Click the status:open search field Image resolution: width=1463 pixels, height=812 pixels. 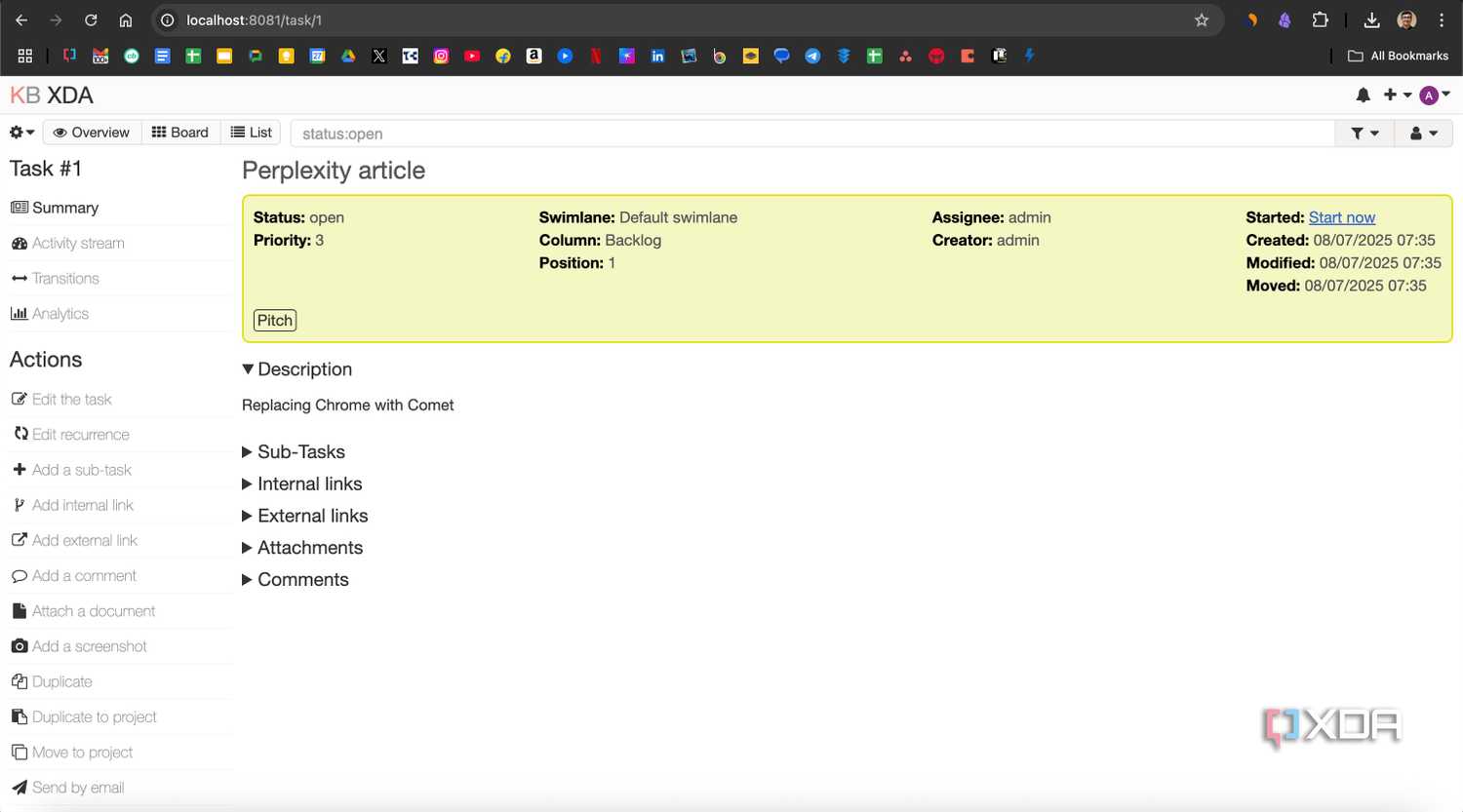click(812, 134)
